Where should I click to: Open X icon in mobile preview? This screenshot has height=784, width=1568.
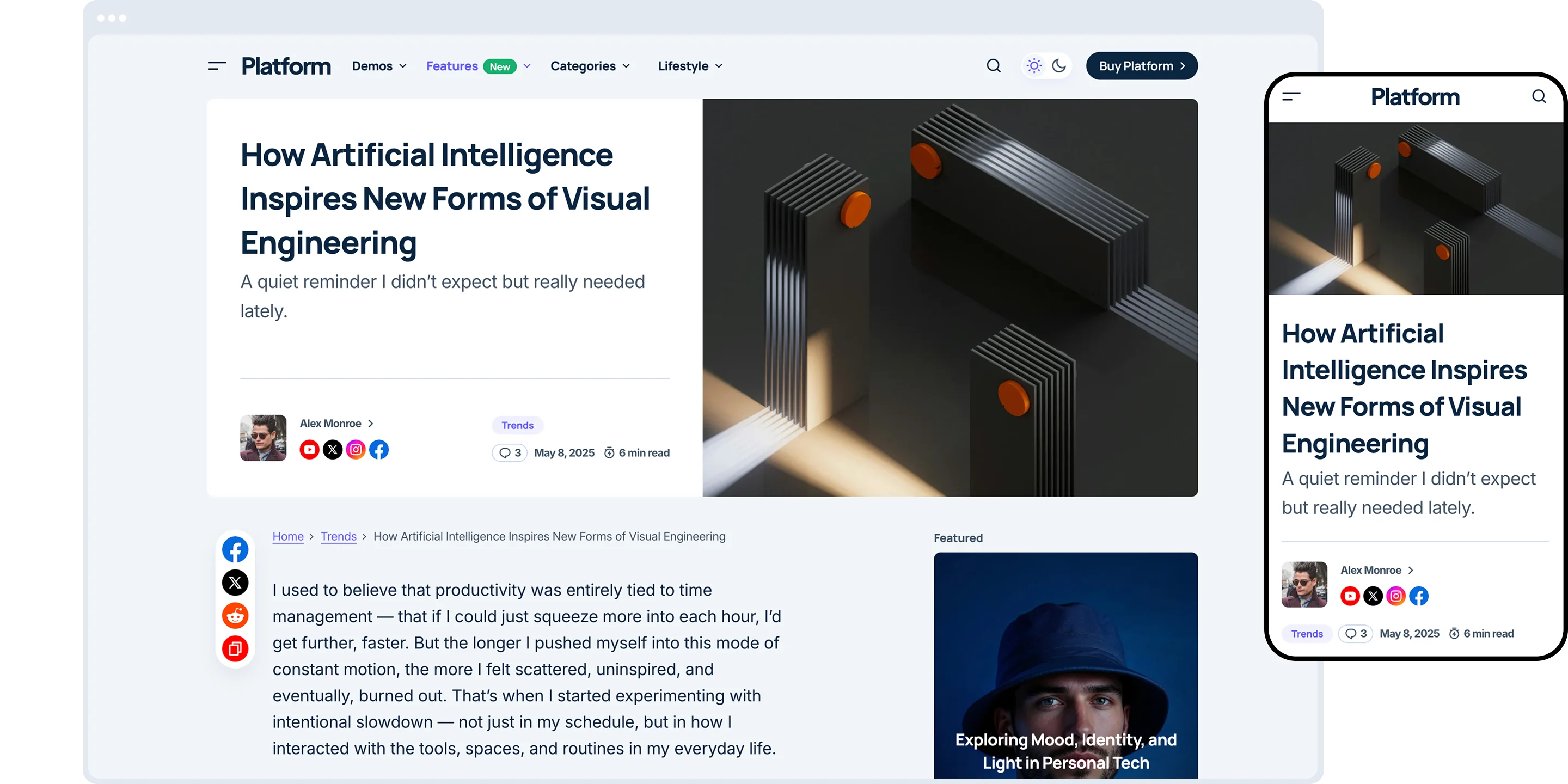tap(1373, 596)
